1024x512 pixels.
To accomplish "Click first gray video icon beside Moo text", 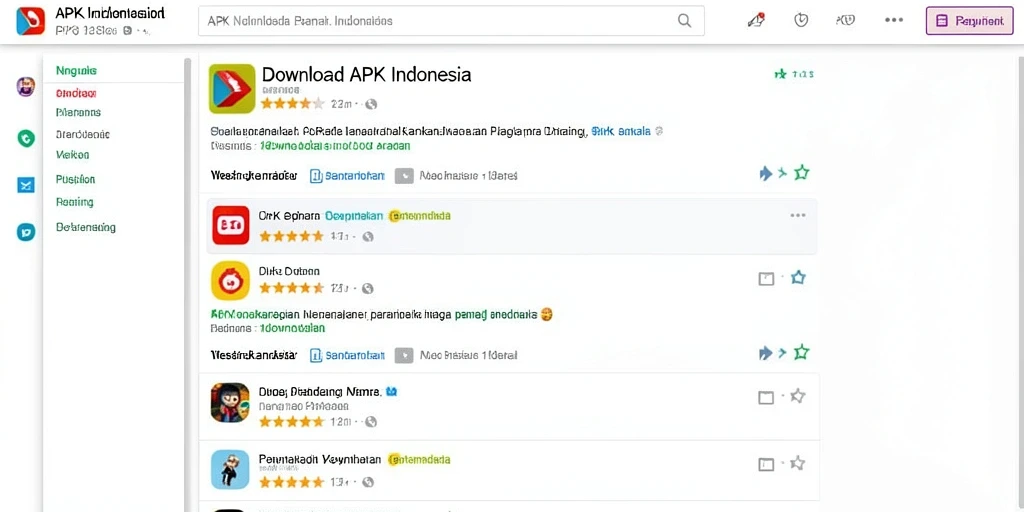I will tap(404, 176).
